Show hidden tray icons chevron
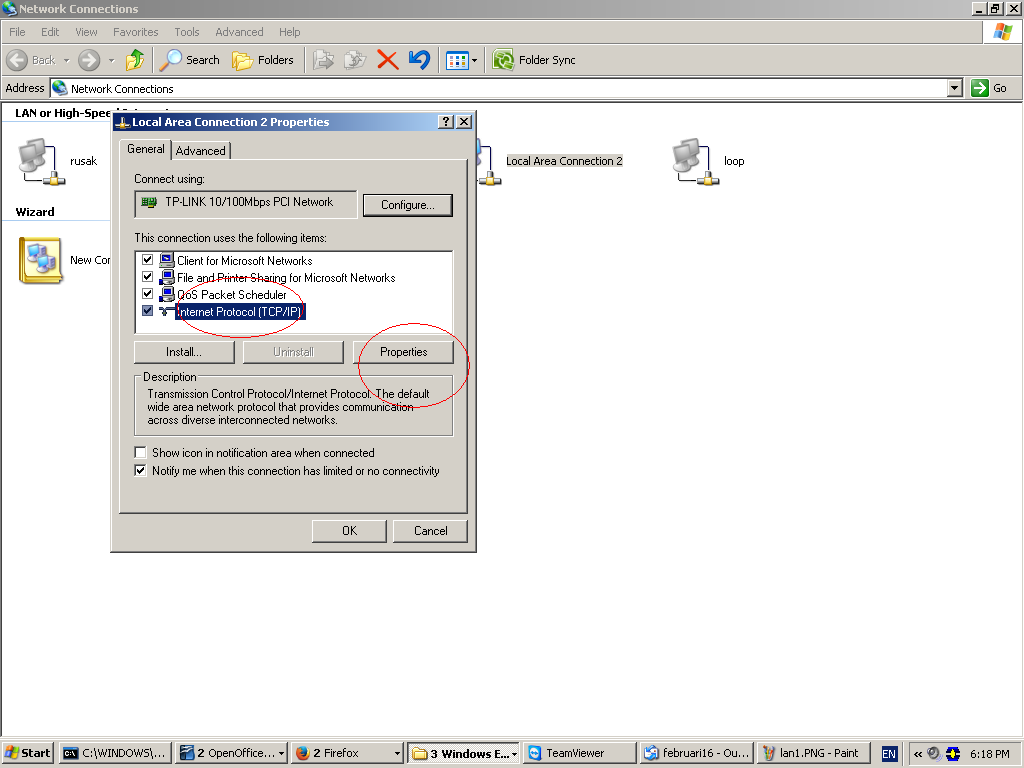The width and height of the screenshot is (1024, 768). point(918,754)
